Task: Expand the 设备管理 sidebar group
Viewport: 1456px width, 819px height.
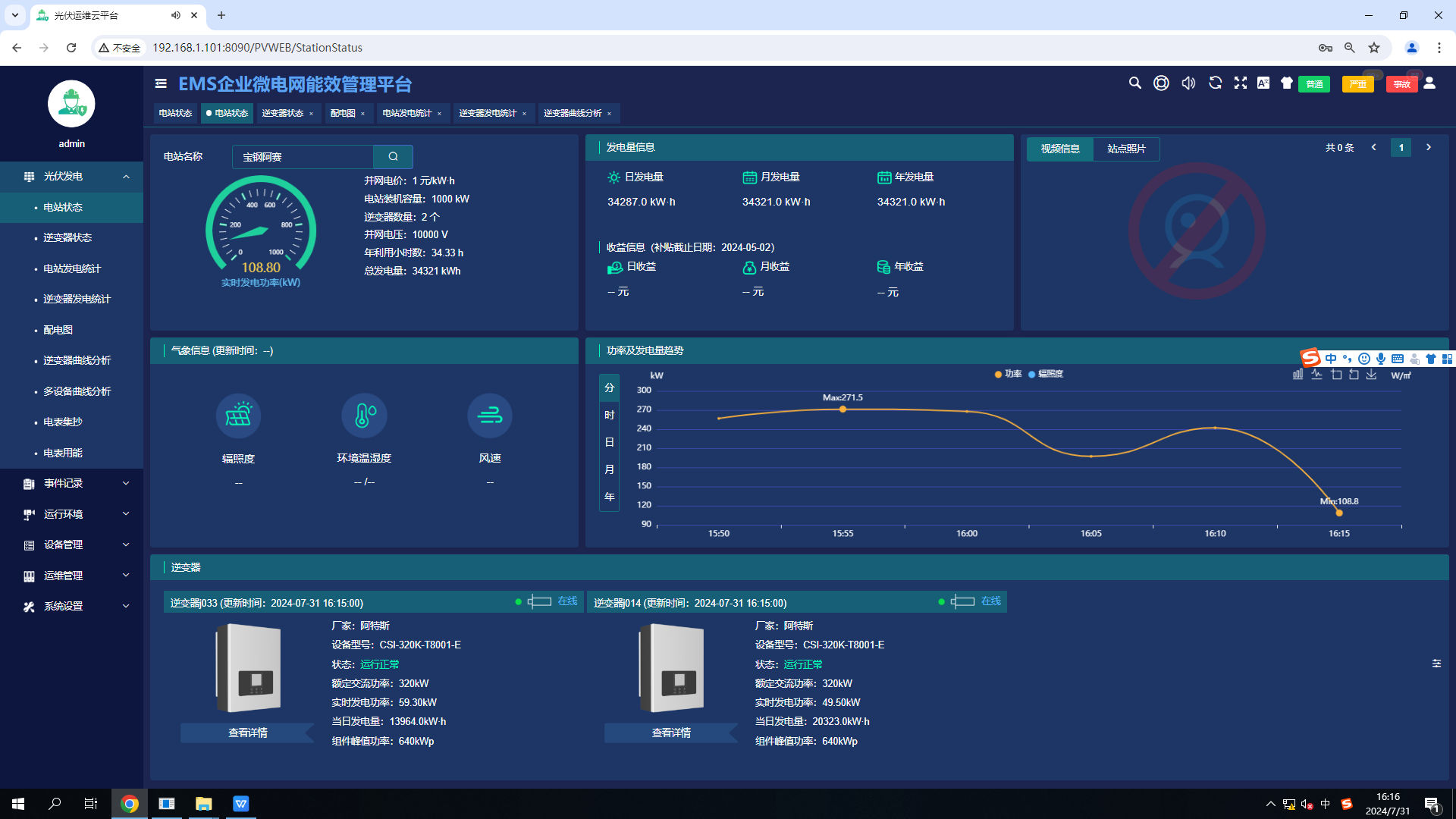Action: click(71, 545)
